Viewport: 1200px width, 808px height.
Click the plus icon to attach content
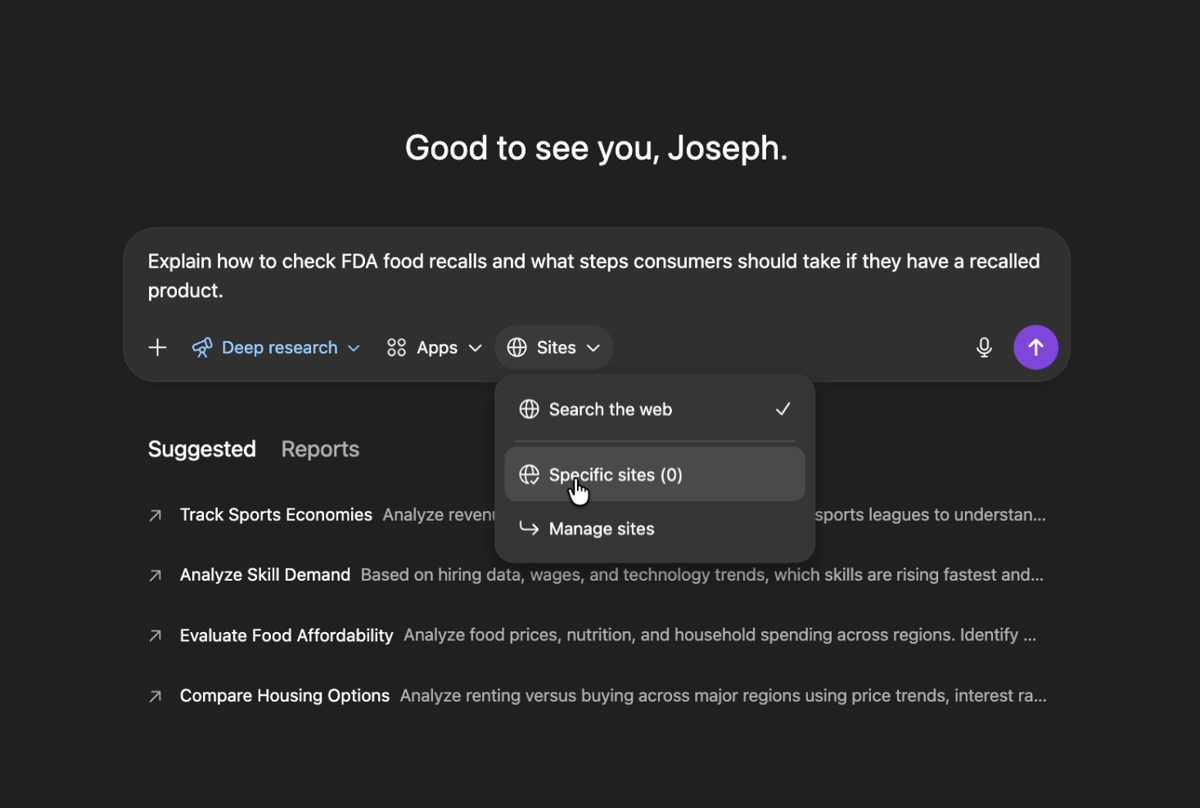click(157, 347)
